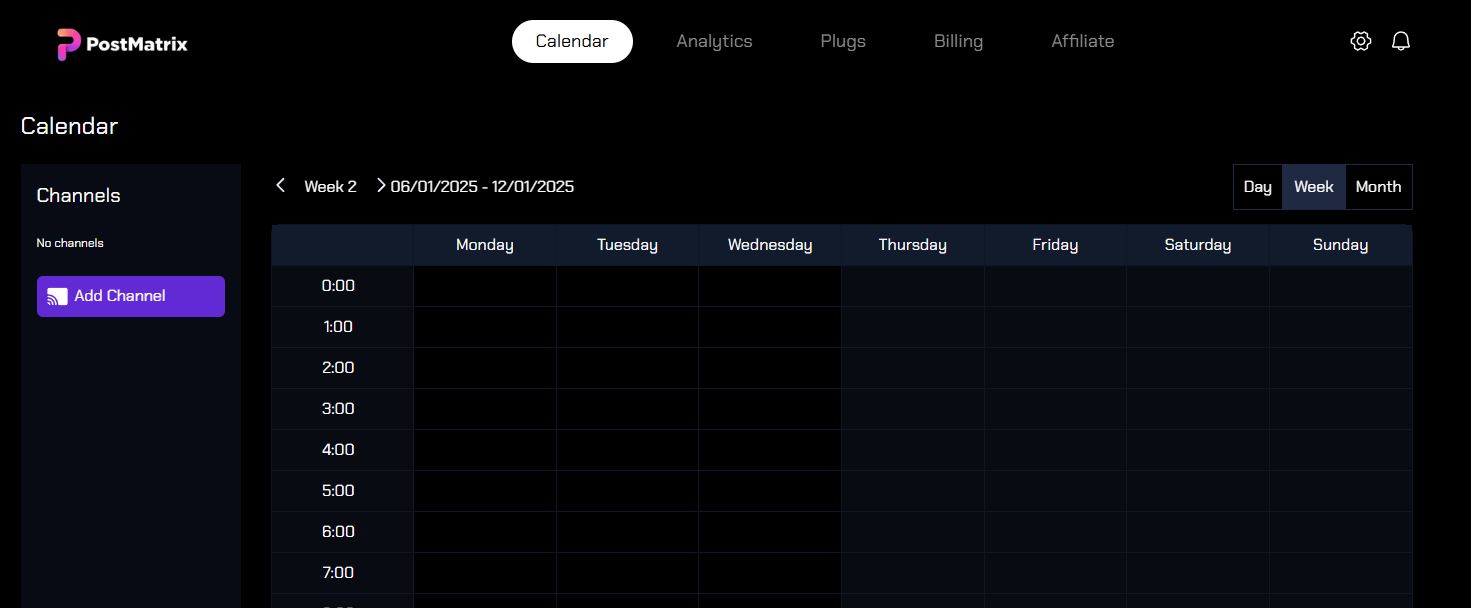The width and height of the screenshot is (1471, 608).
Task: Click the PostMatrix logo icon
Action: (68, 44)
